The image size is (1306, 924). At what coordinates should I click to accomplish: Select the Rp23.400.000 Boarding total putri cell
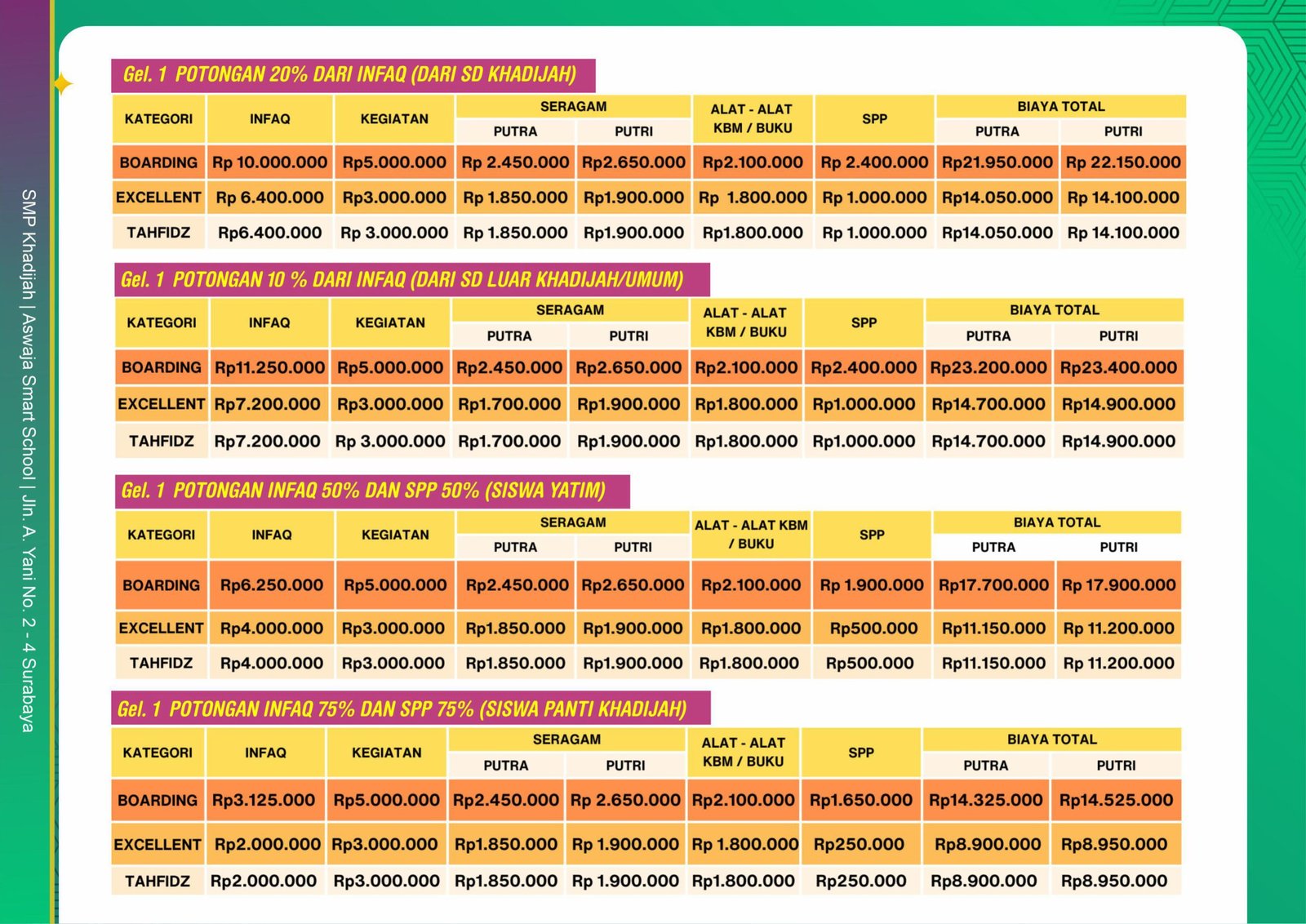click(1117, 368)
